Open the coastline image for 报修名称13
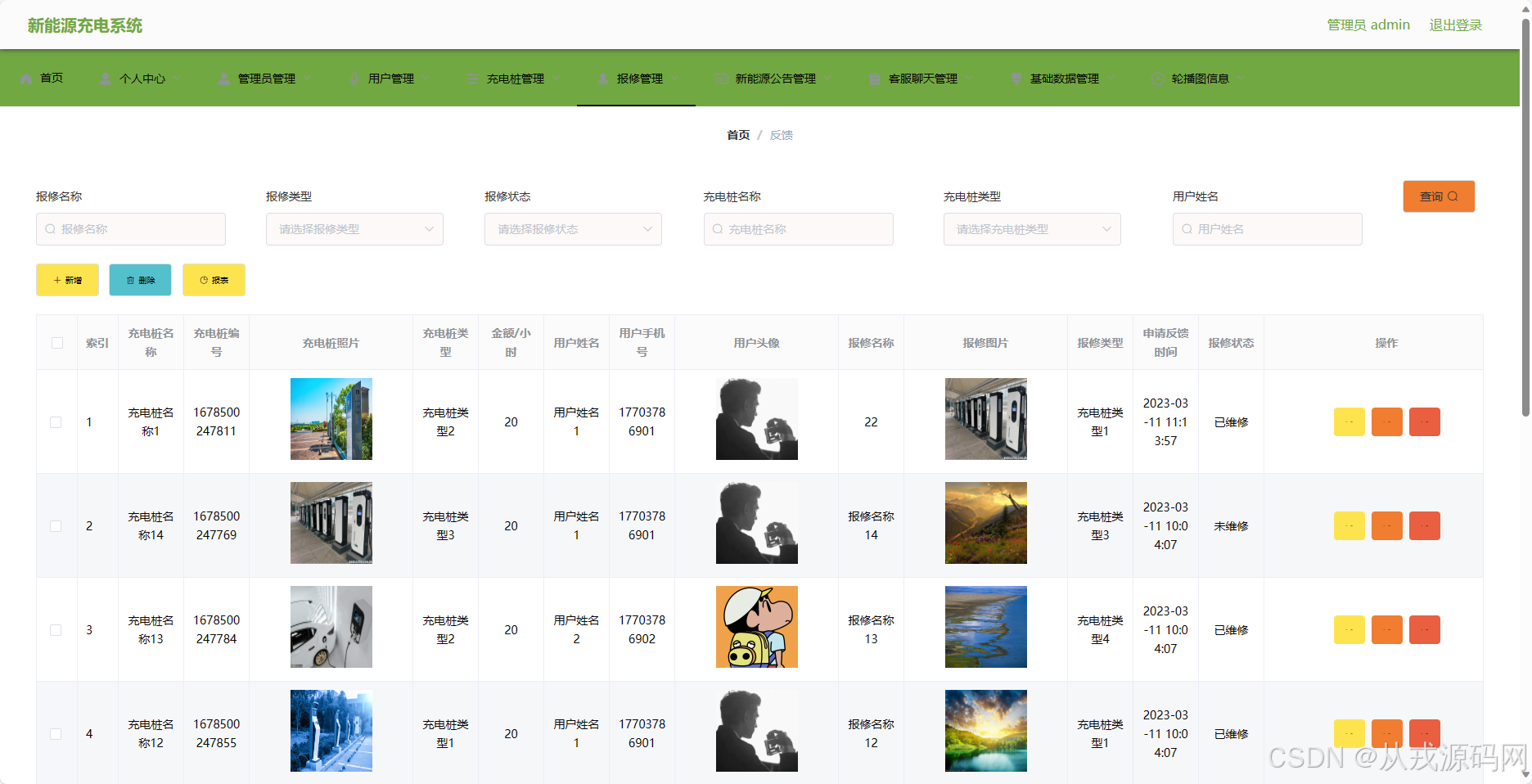 (x=986, y=627)
